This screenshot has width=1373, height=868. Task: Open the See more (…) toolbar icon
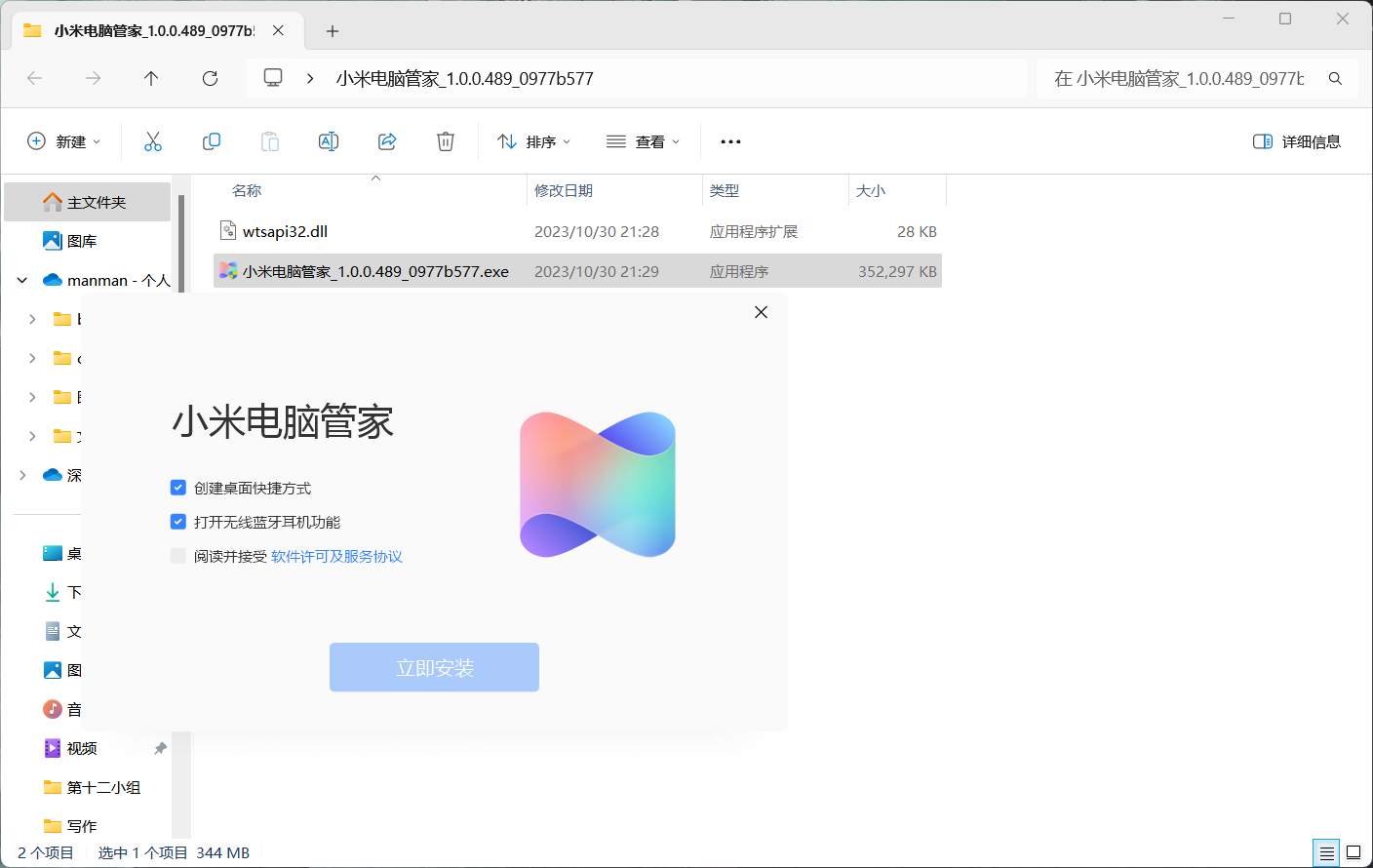(729, 141)
